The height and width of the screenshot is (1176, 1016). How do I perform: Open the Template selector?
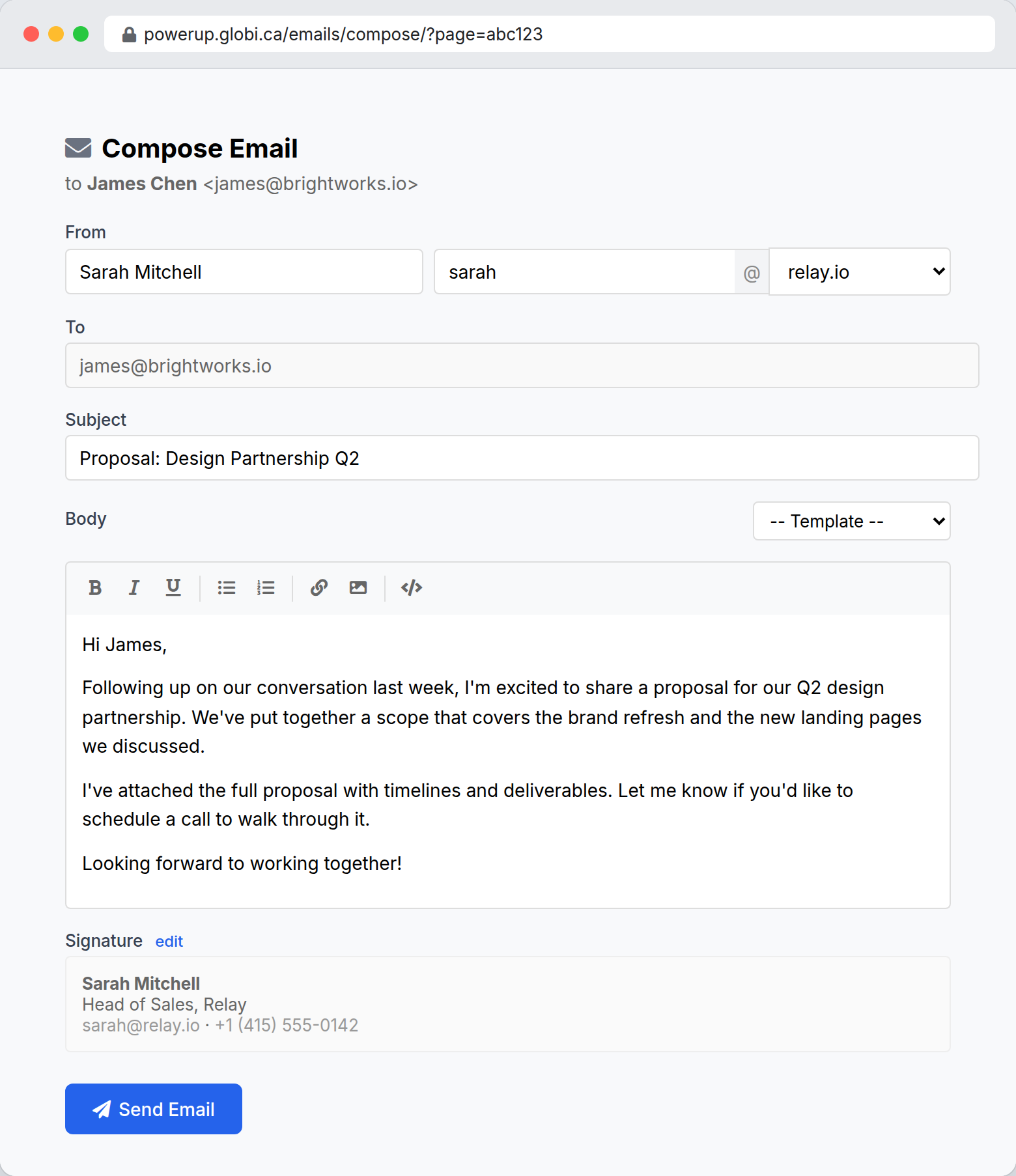(x=851, y=521)
